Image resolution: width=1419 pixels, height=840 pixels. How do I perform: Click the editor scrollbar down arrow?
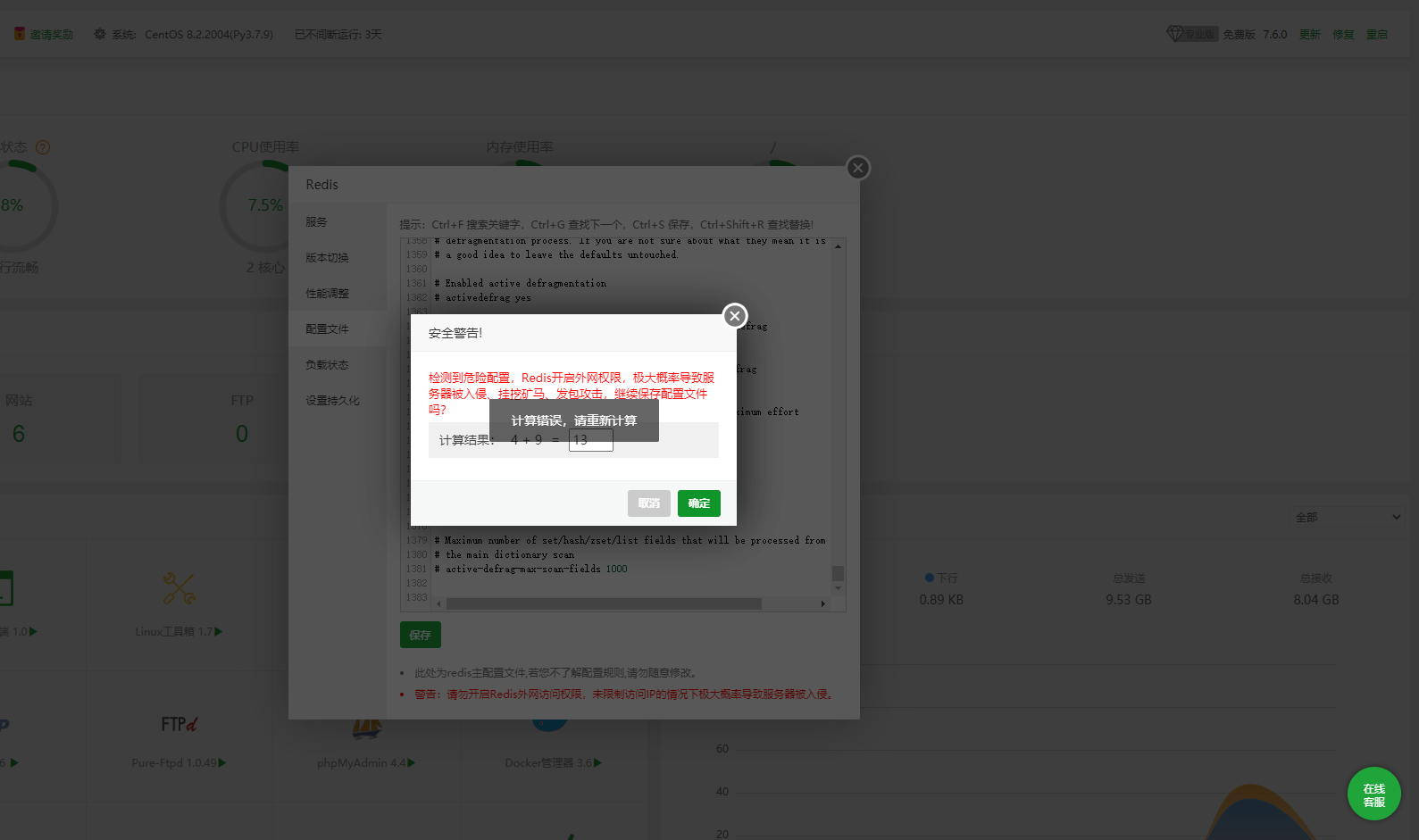838,588
